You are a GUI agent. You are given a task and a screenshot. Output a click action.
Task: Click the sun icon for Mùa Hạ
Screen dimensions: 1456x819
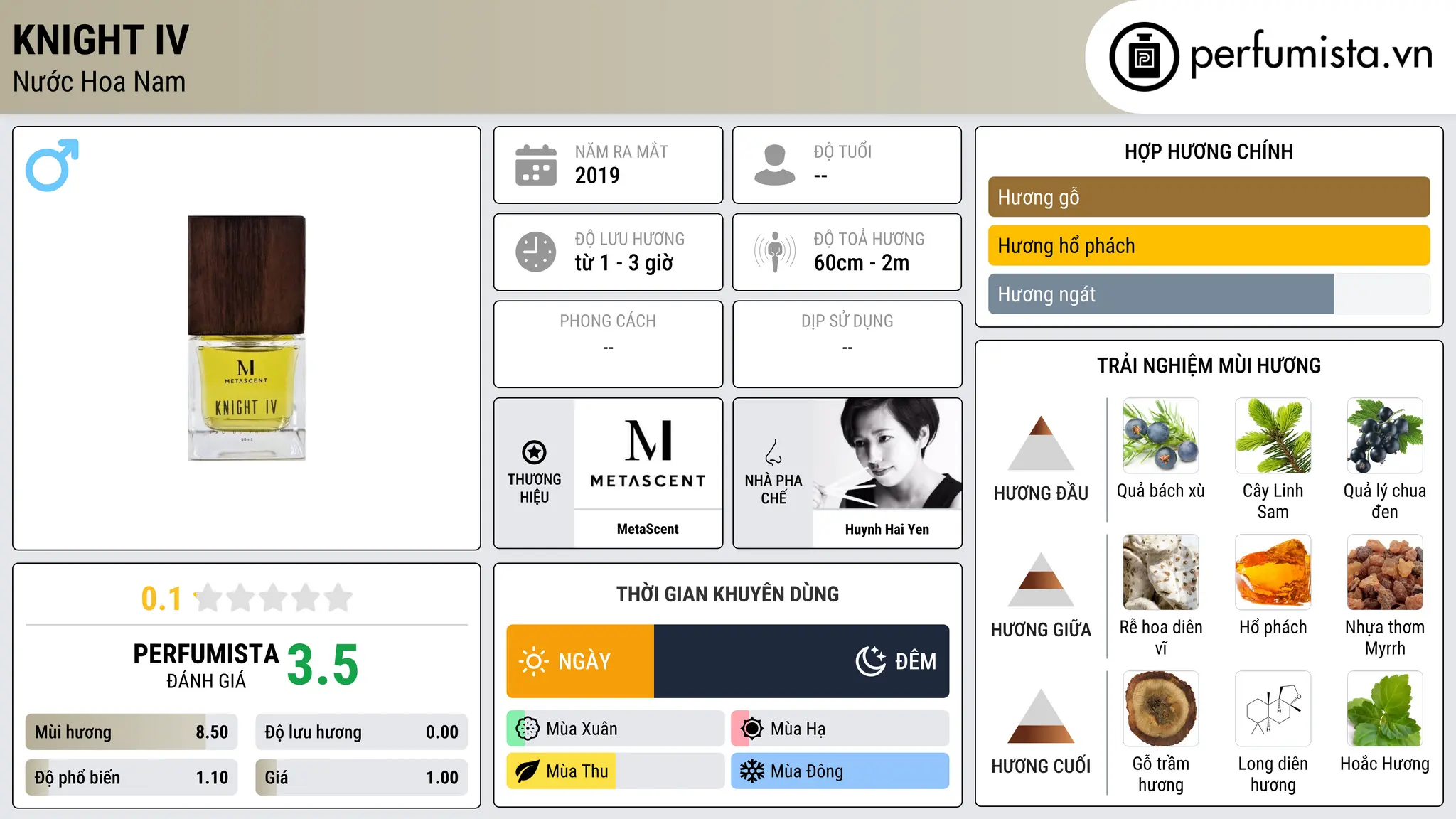point(752,729)
